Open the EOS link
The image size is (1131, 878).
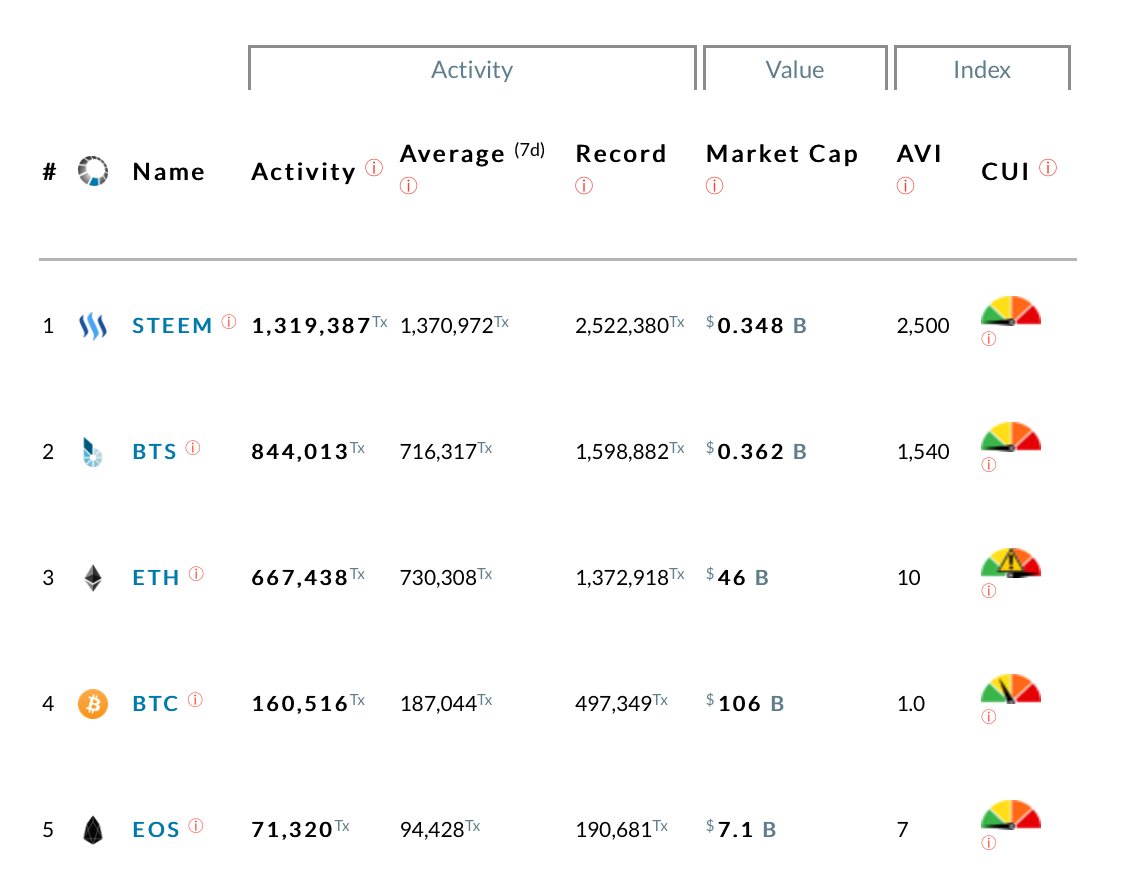[156, 830]
